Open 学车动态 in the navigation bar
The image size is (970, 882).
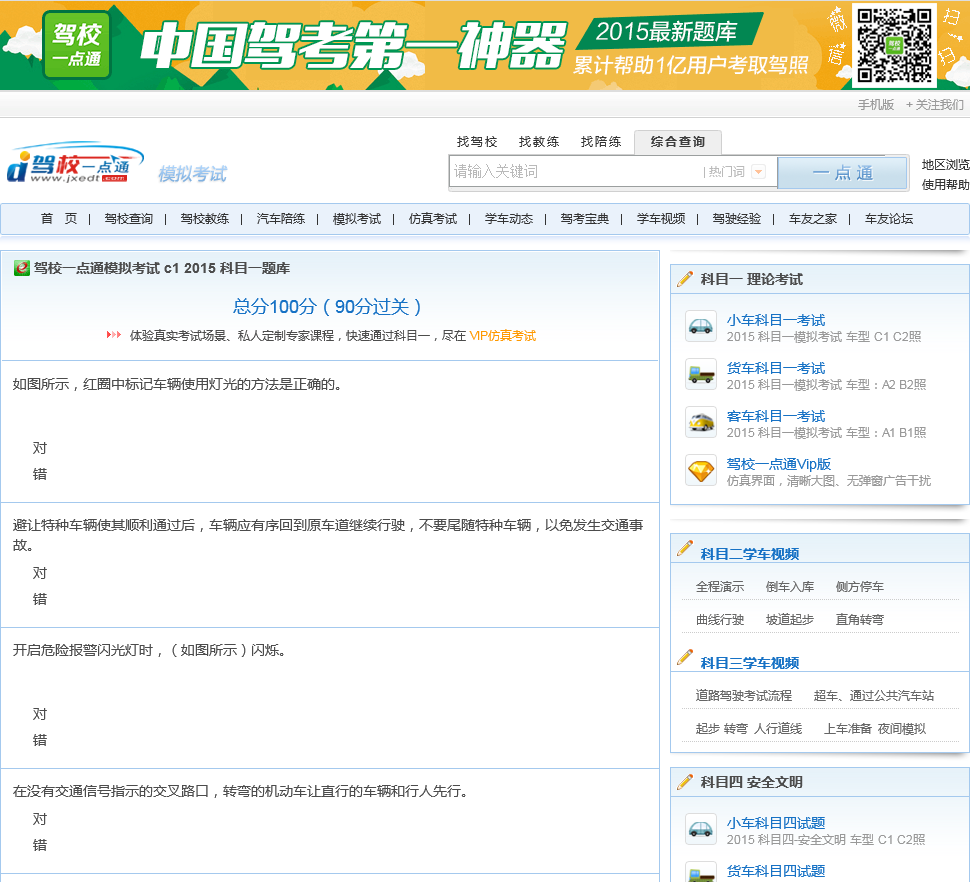pyautogui.click(x=509, y=218)
